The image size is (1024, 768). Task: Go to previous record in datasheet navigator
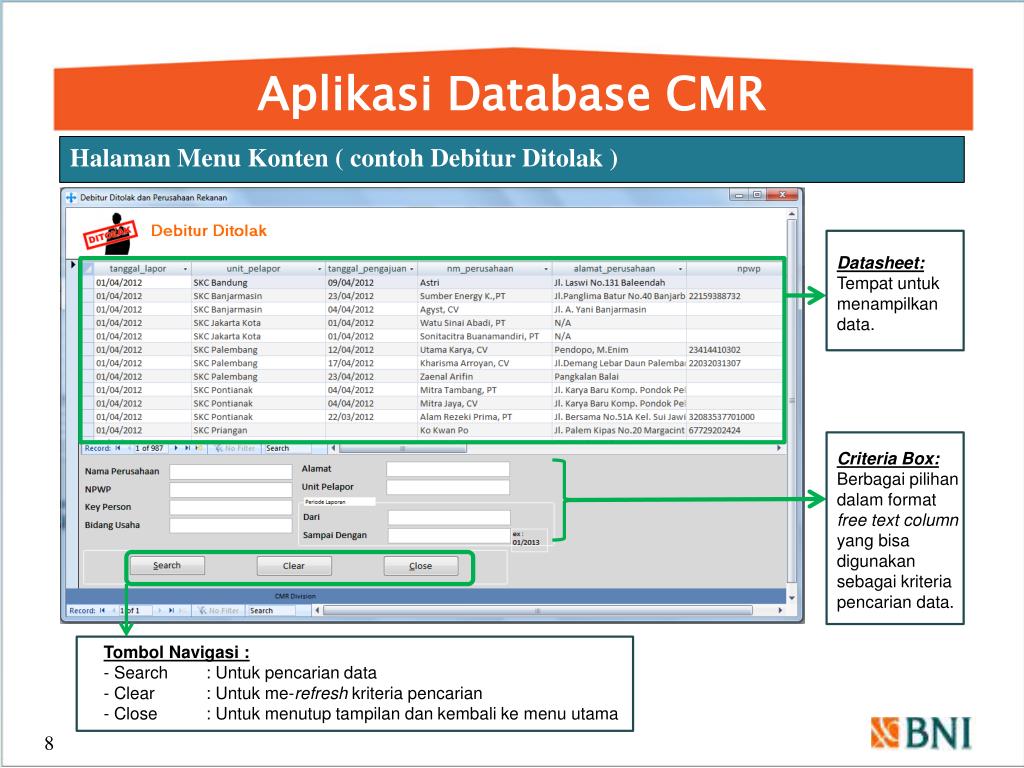(x=129, y=449)
